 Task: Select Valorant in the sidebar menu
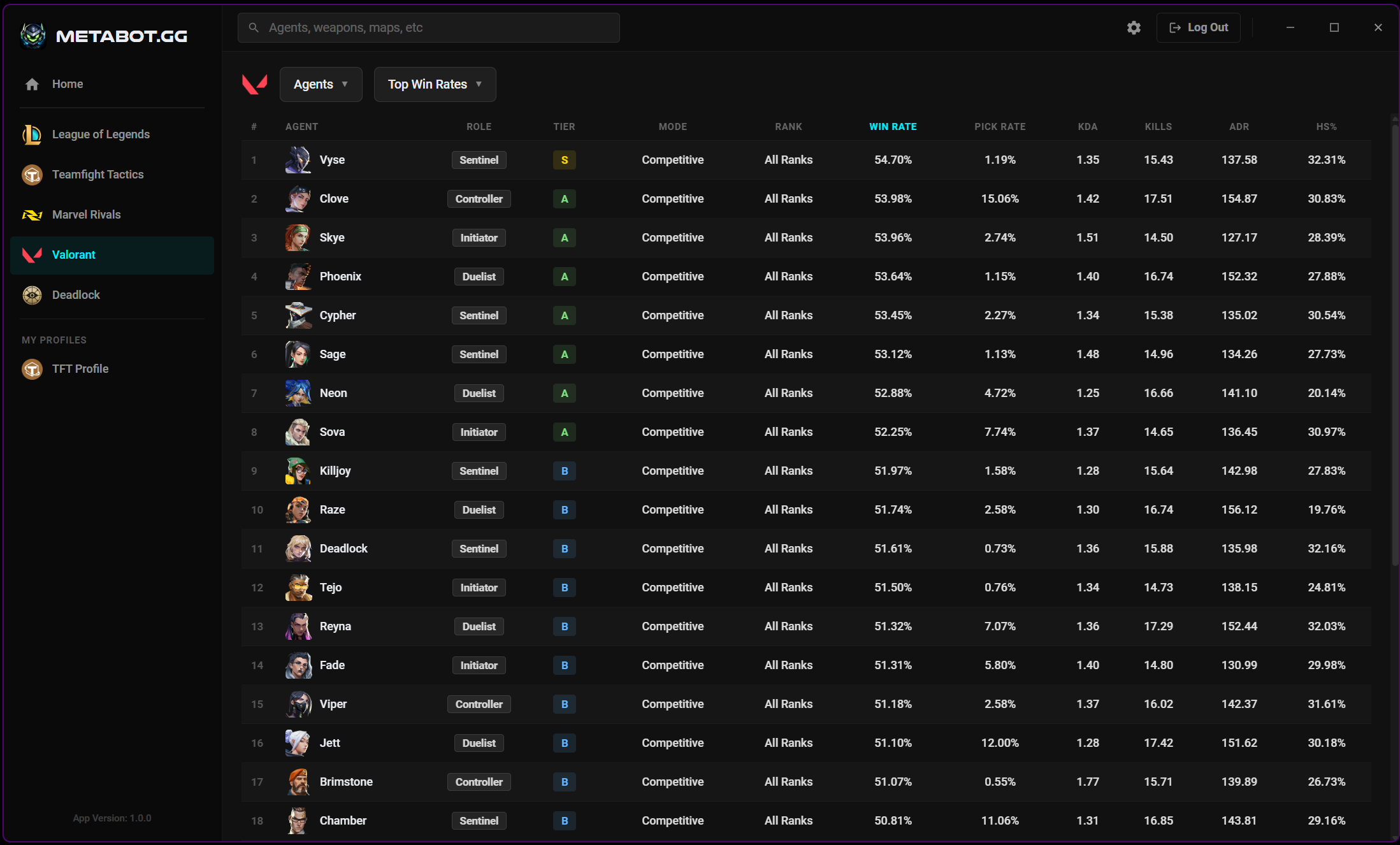112,255
